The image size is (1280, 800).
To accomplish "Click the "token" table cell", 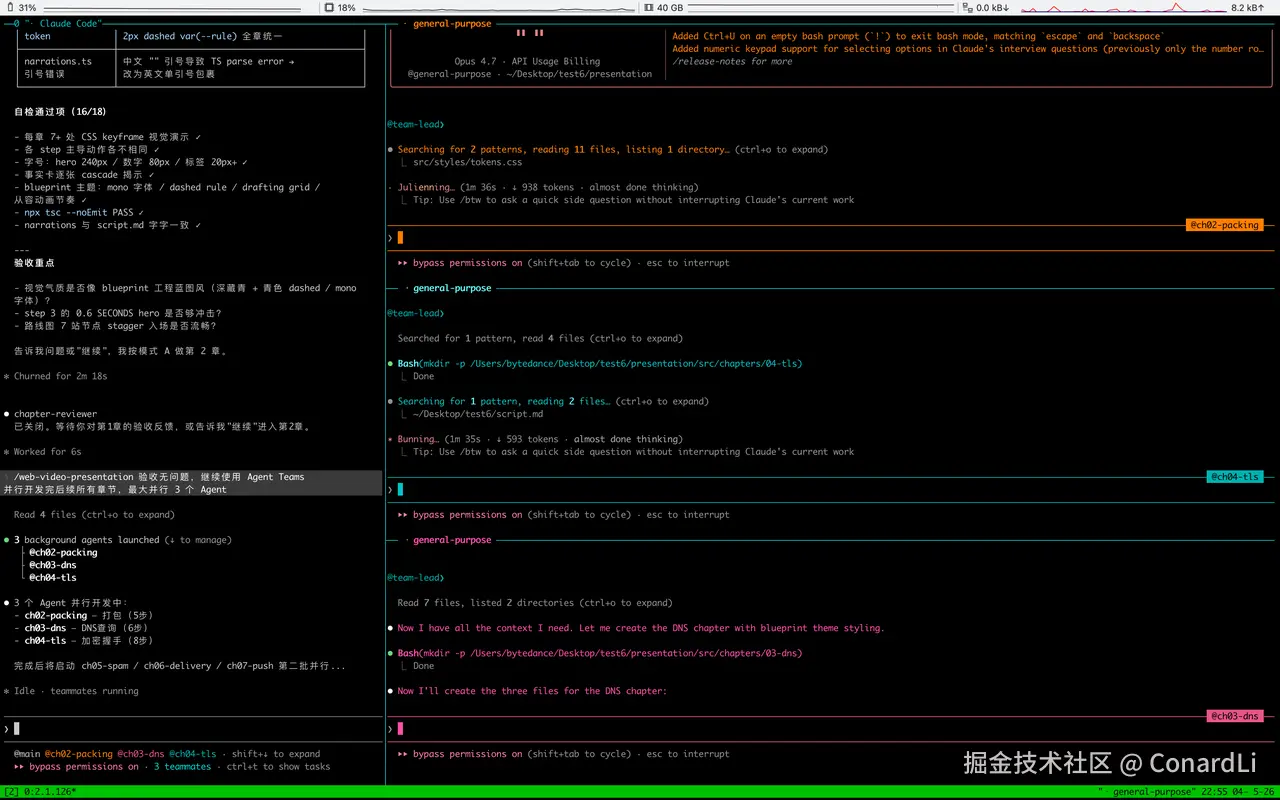I will 37,36.
